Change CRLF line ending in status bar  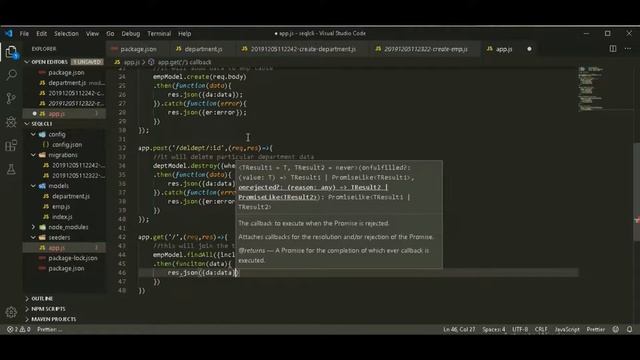541,329
